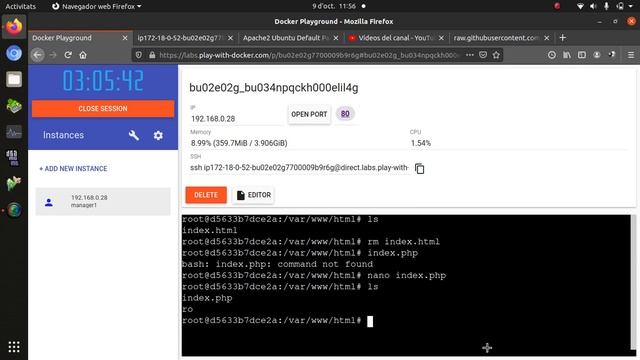This screenshot has width=640, height=360.
Task: Go to the Firefox home page
Action: tap(83, 55)
